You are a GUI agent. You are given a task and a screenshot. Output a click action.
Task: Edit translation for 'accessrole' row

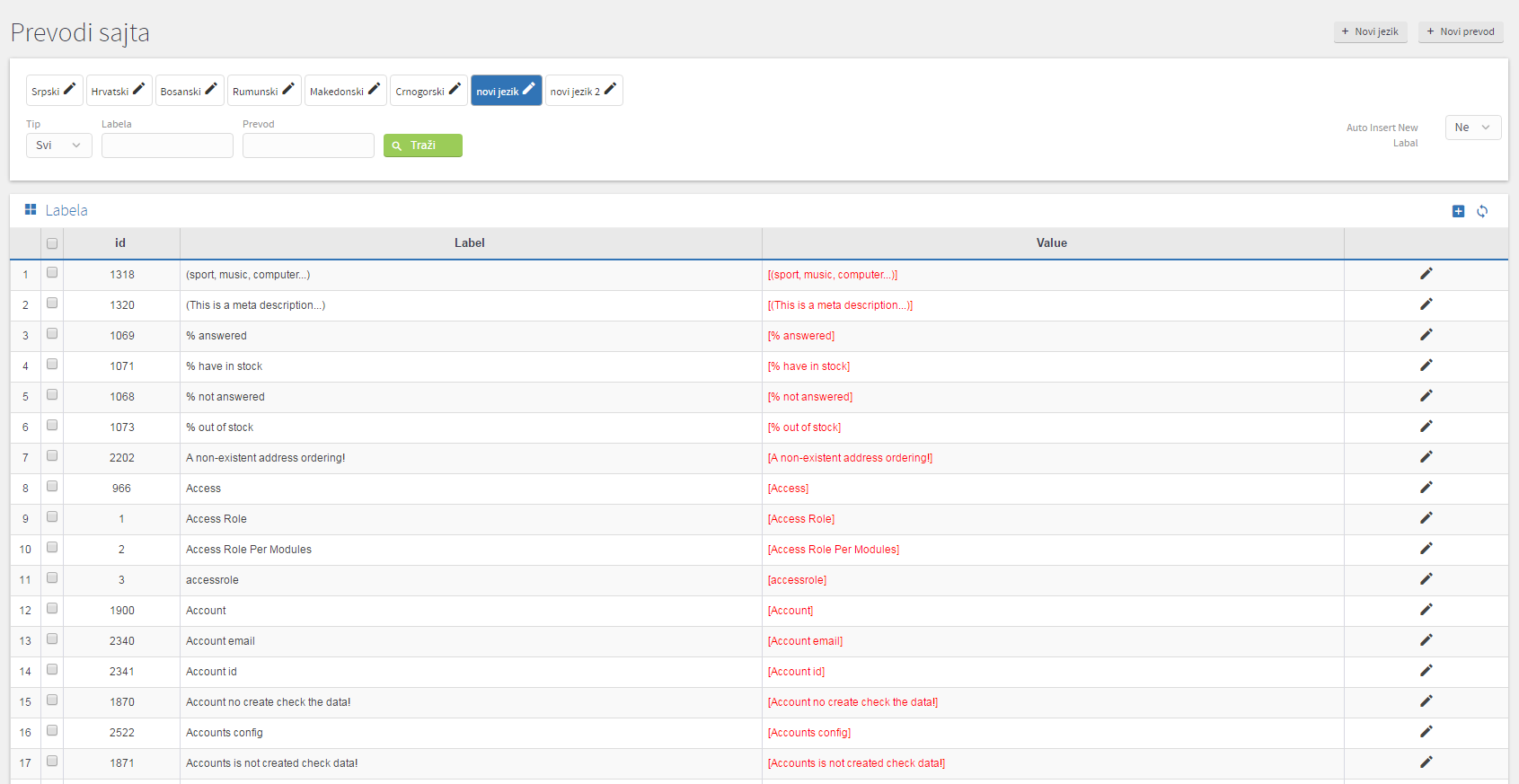click(x=1426, y=579)
